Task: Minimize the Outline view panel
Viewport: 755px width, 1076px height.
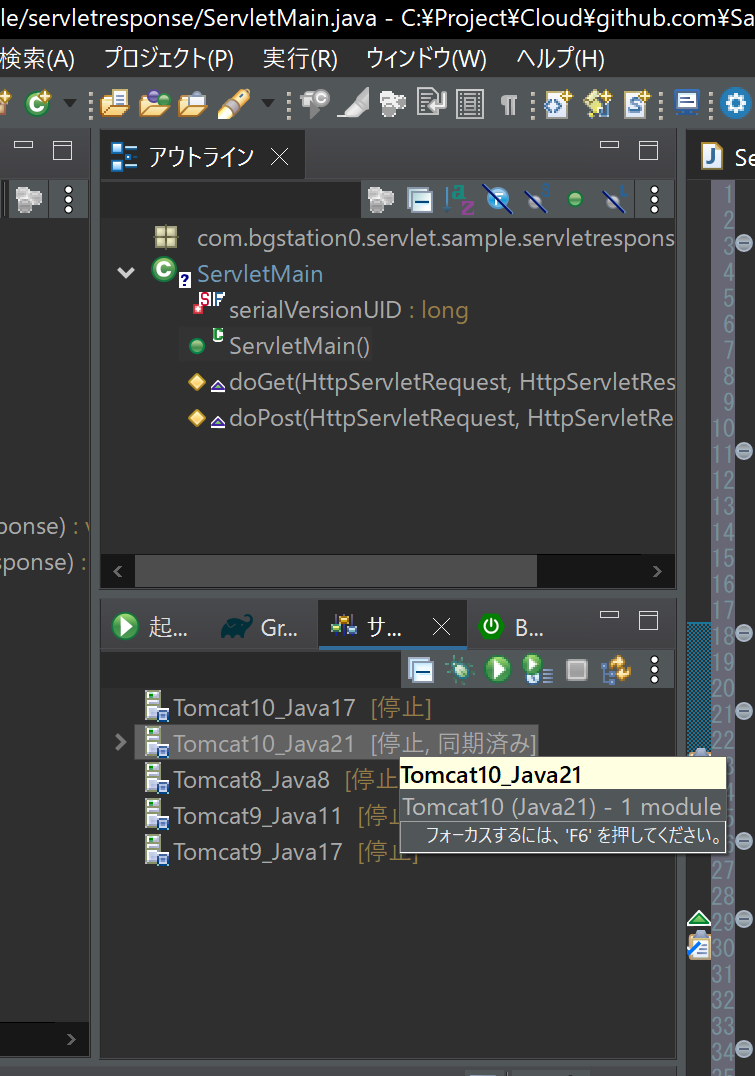Action: pos(609,145)
